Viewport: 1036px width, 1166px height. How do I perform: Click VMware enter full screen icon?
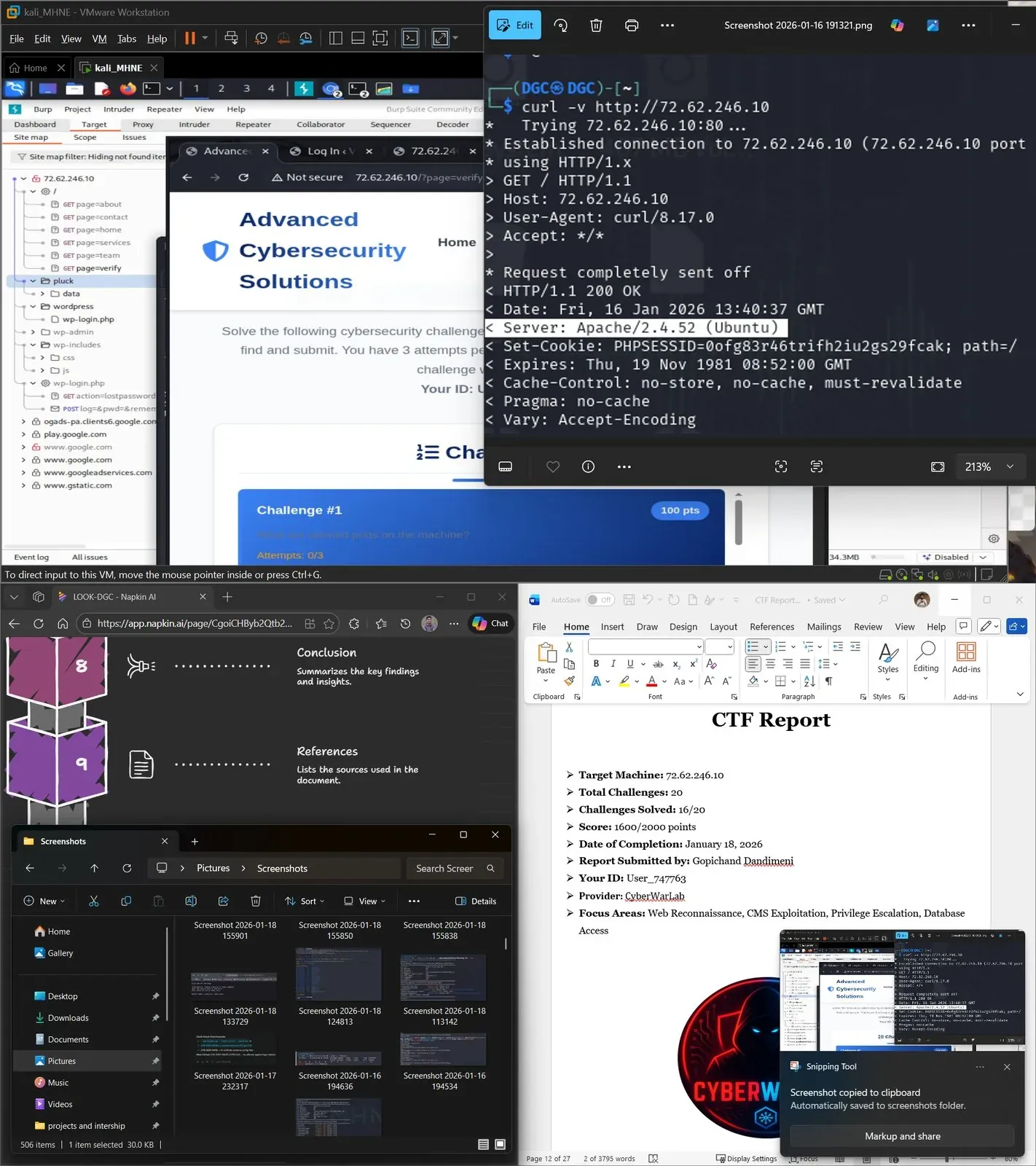[x=380, y=39]
